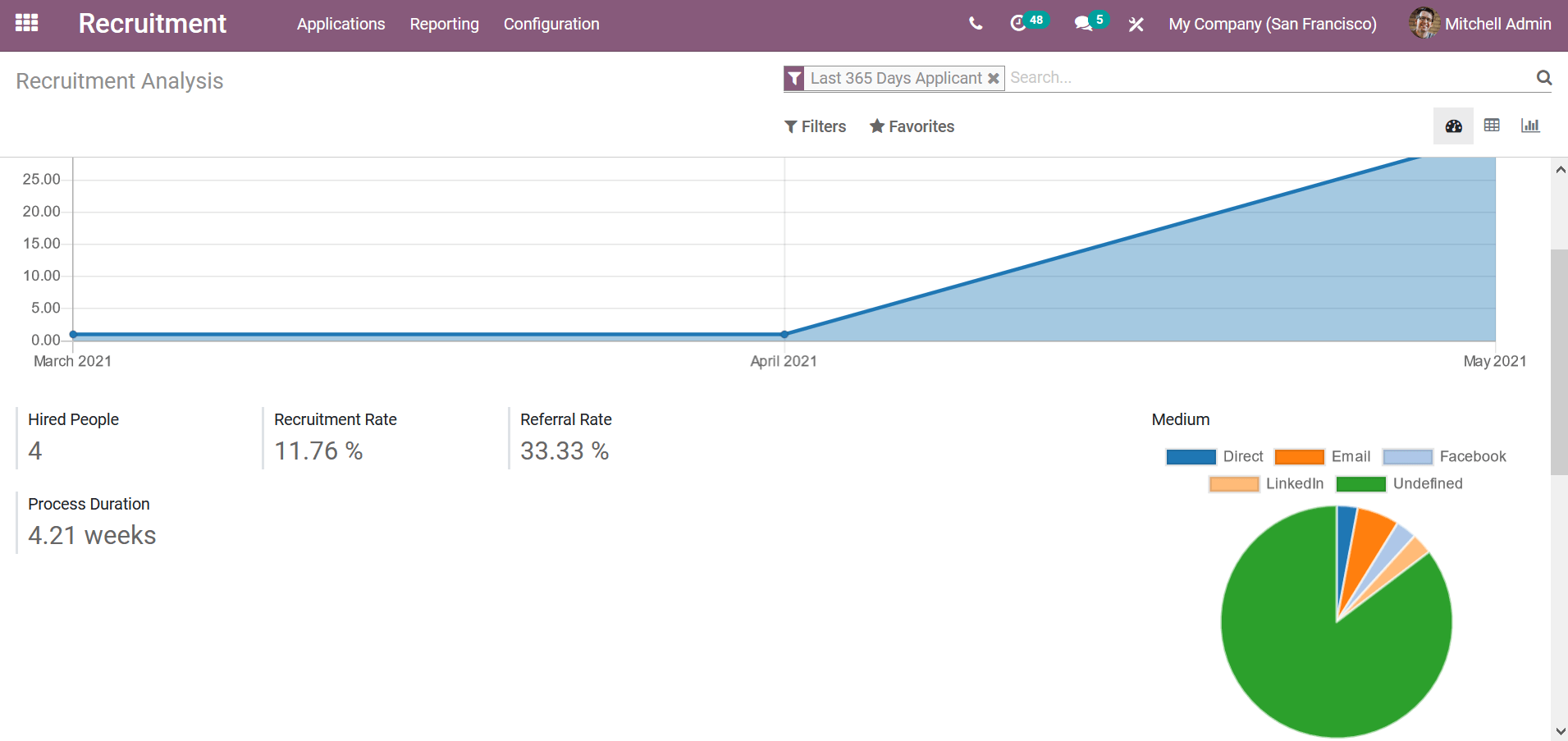1568x741 pixels.
Task: Open the My Company (San Francisco) switcher
Action: pyautogui.click(x=1272, y=24)
